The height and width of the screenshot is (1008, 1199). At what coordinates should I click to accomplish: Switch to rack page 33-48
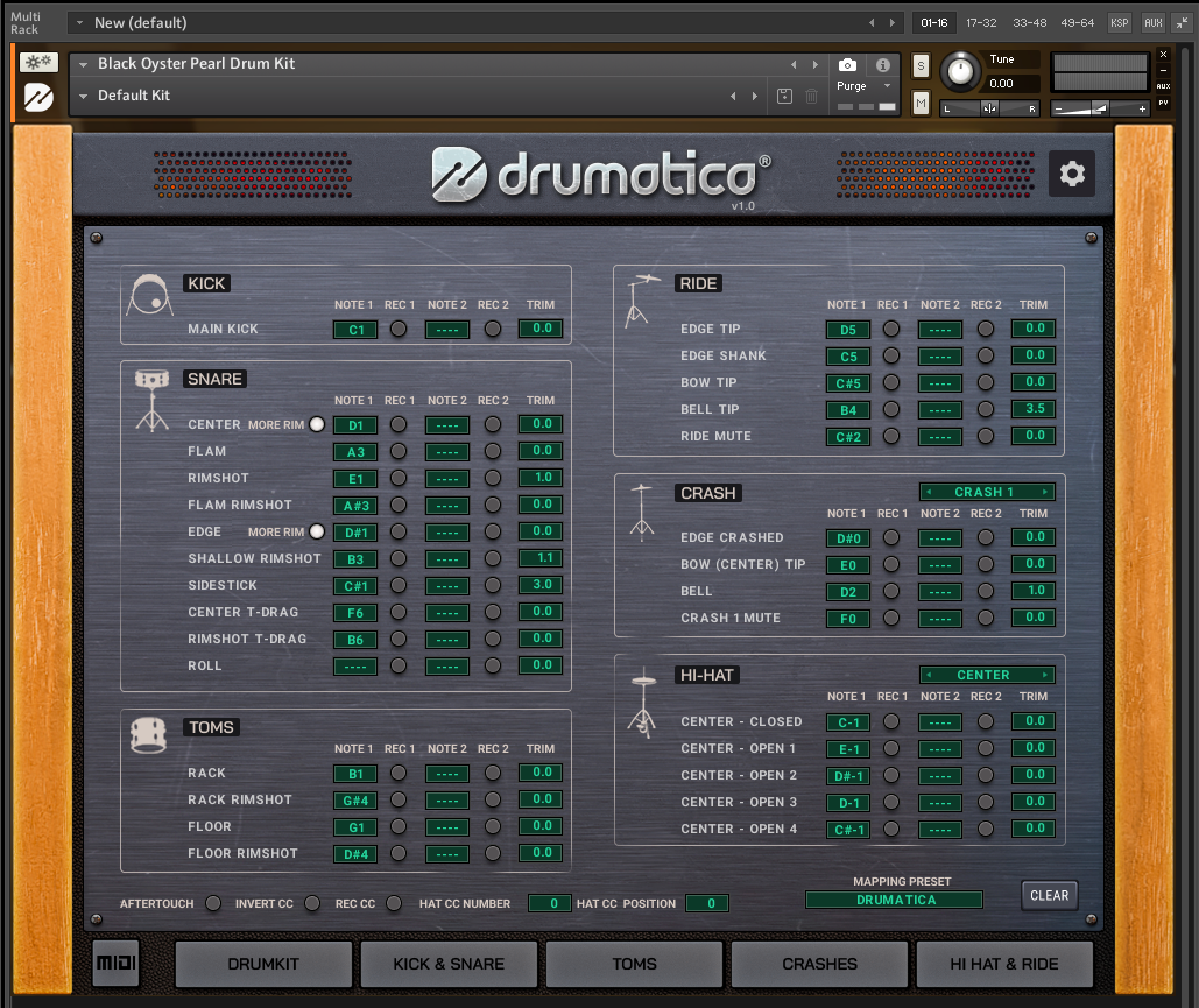[x=1029, y=23]
